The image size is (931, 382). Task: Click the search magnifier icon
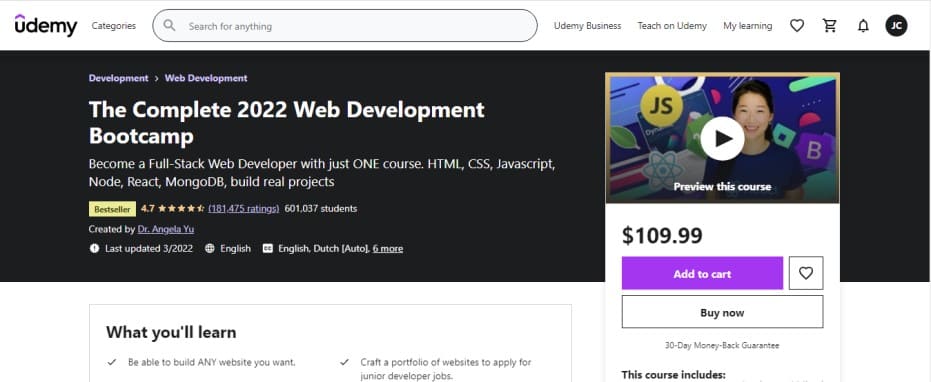coord(169,26)
